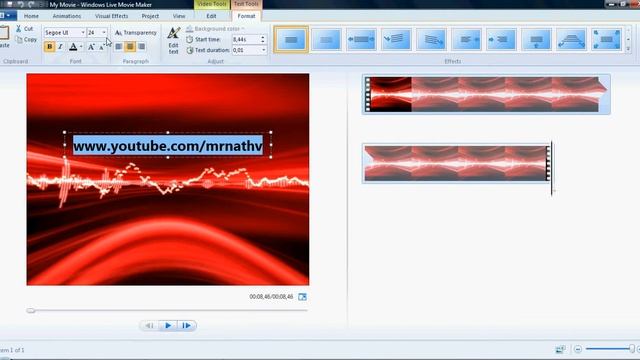Open the Text duration dropdown

(x=264, y=50)
